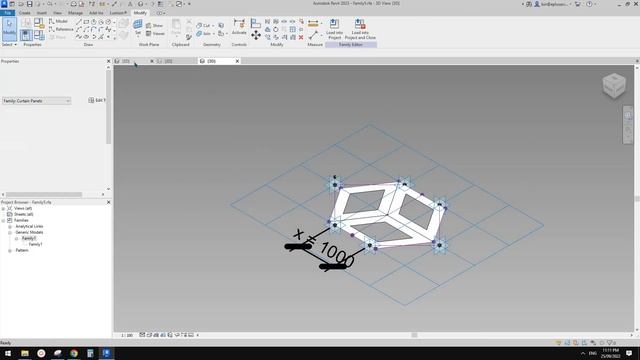Choose the Model line tool

tap(58, 21)
